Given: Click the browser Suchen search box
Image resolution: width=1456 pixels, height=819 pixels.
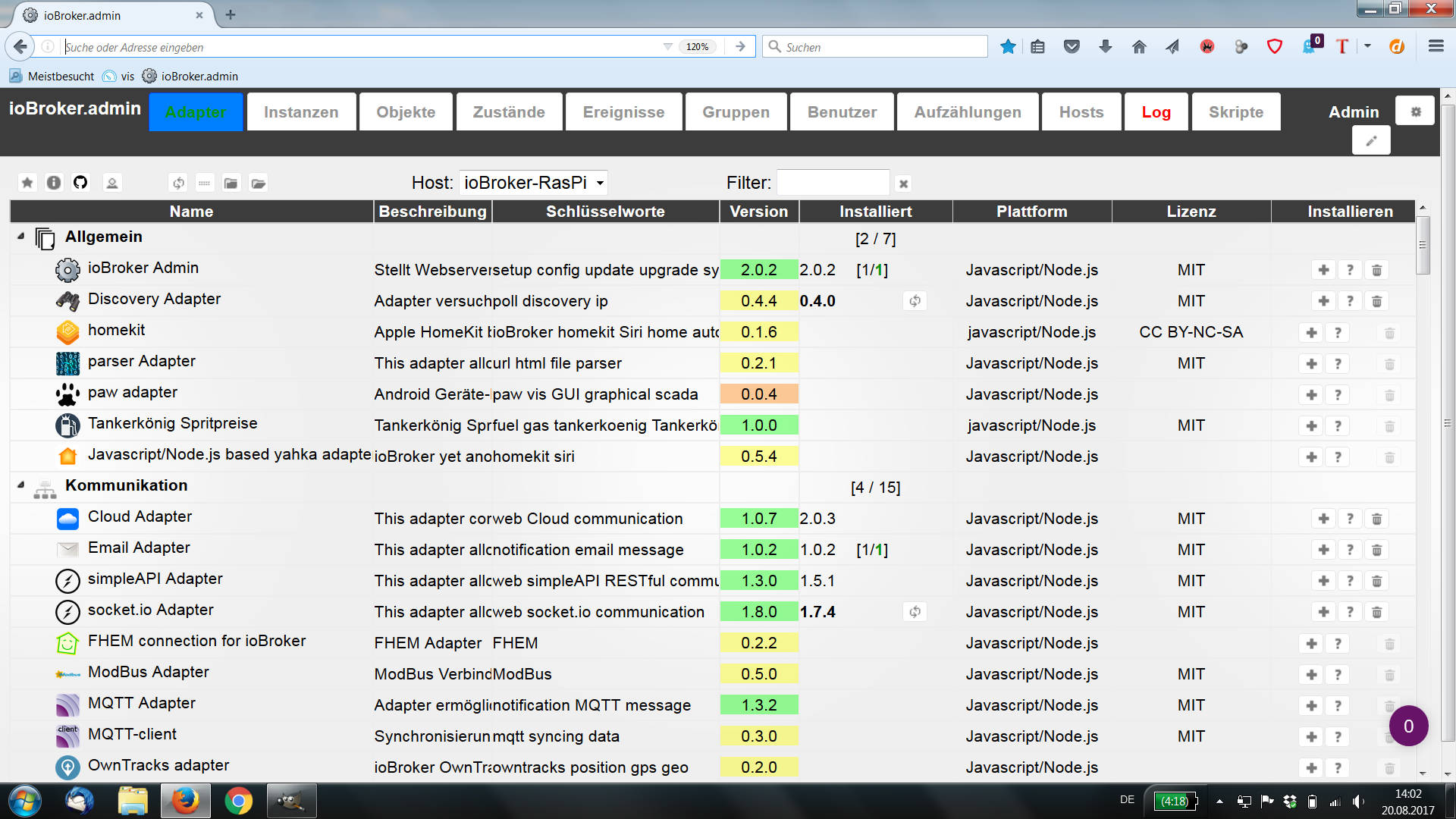Looking at the screenshot, I should 875,47.
